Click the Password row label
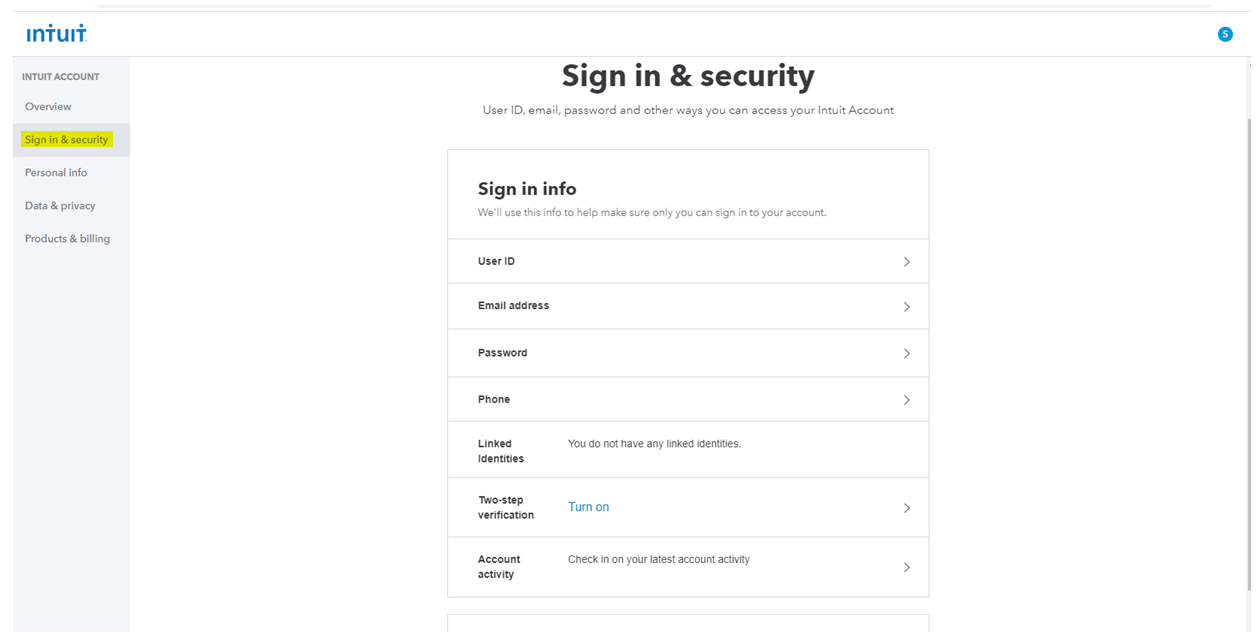Viewport: 1257px width, 642px height. (502, 352)
